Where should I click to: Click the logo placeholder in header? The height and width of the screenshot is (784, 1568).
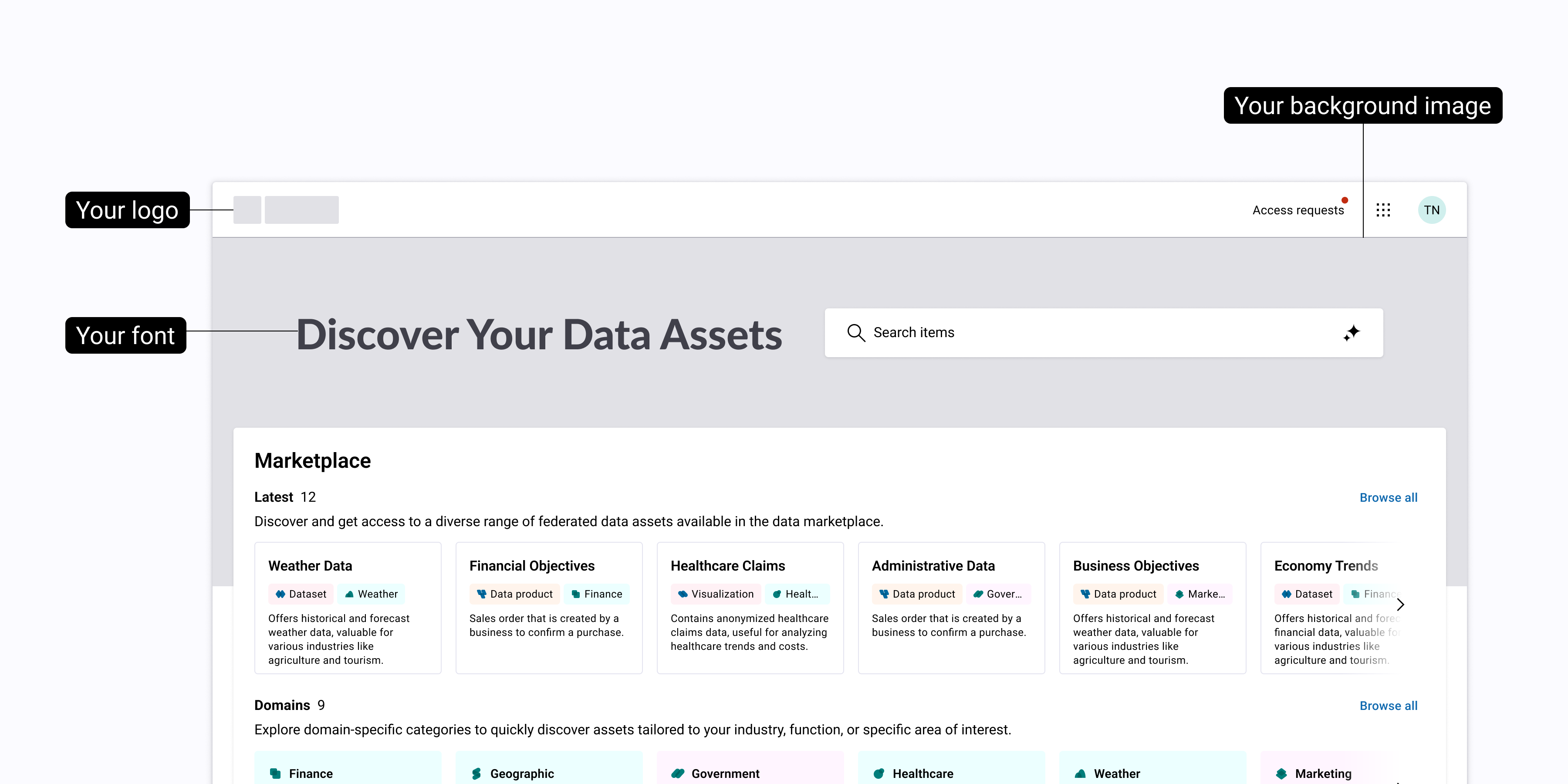point(286,210)
